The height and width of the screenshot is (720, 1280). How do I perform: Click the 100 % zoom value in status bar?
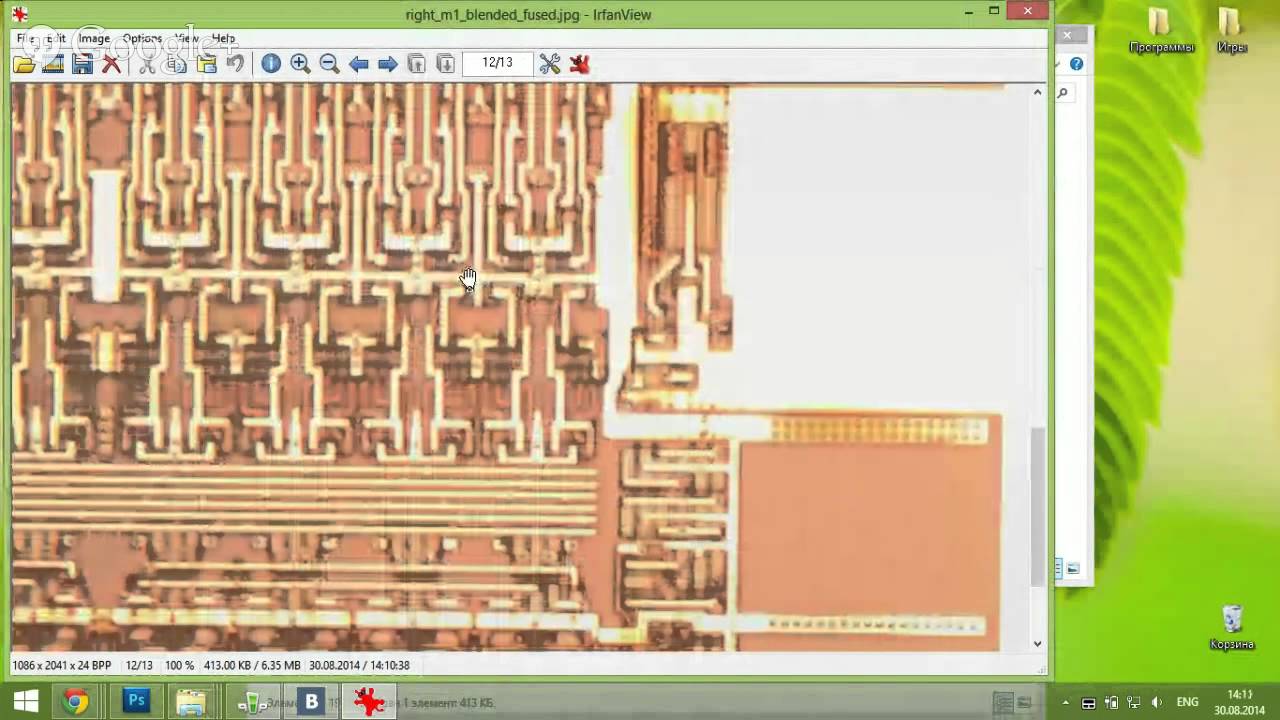(179, 665)
